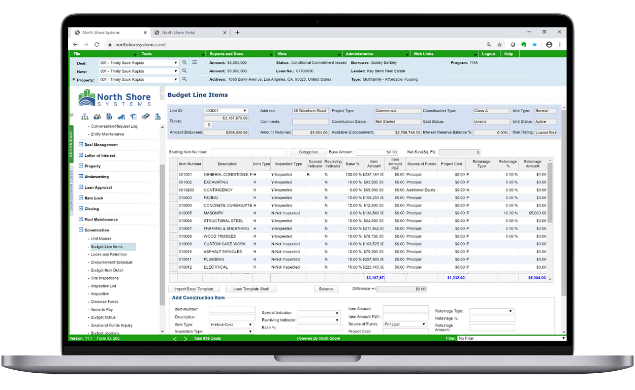This screenshot has height=390, width=635.
Task: Click the browser reload icon
Action: click(x=97, y=45)
